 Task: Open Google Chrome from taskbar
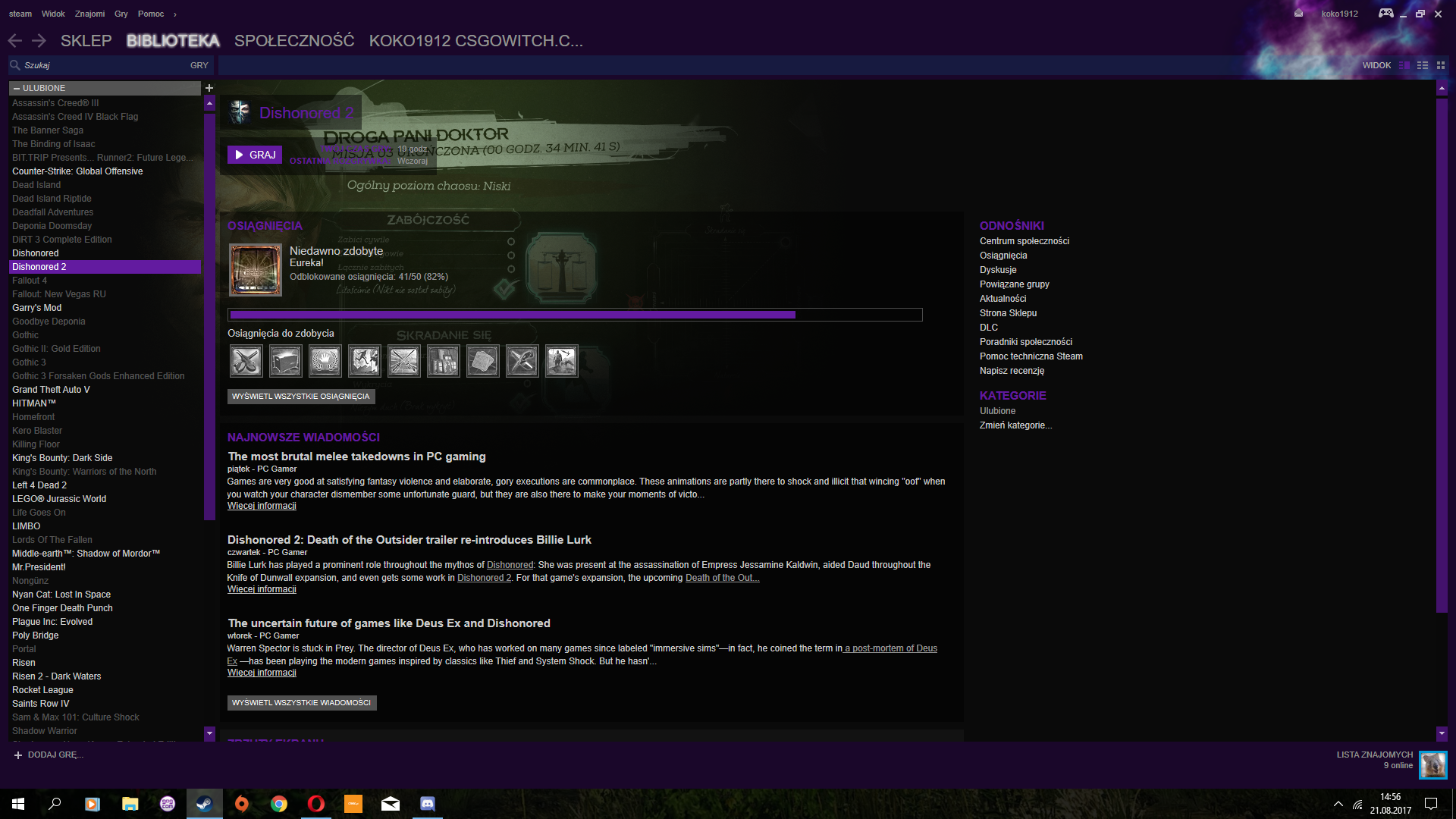[x=279, y=804]
